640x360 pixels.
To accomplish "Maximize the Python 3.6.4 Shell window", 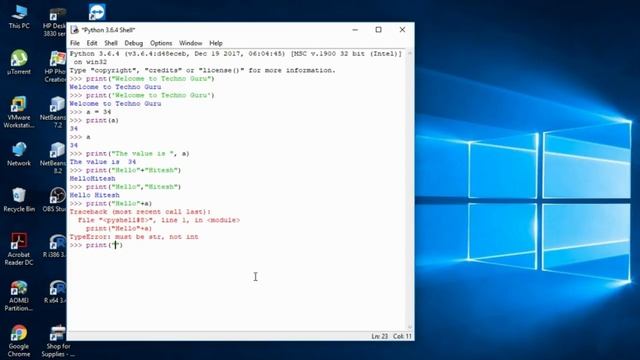I will coord(378,30).
